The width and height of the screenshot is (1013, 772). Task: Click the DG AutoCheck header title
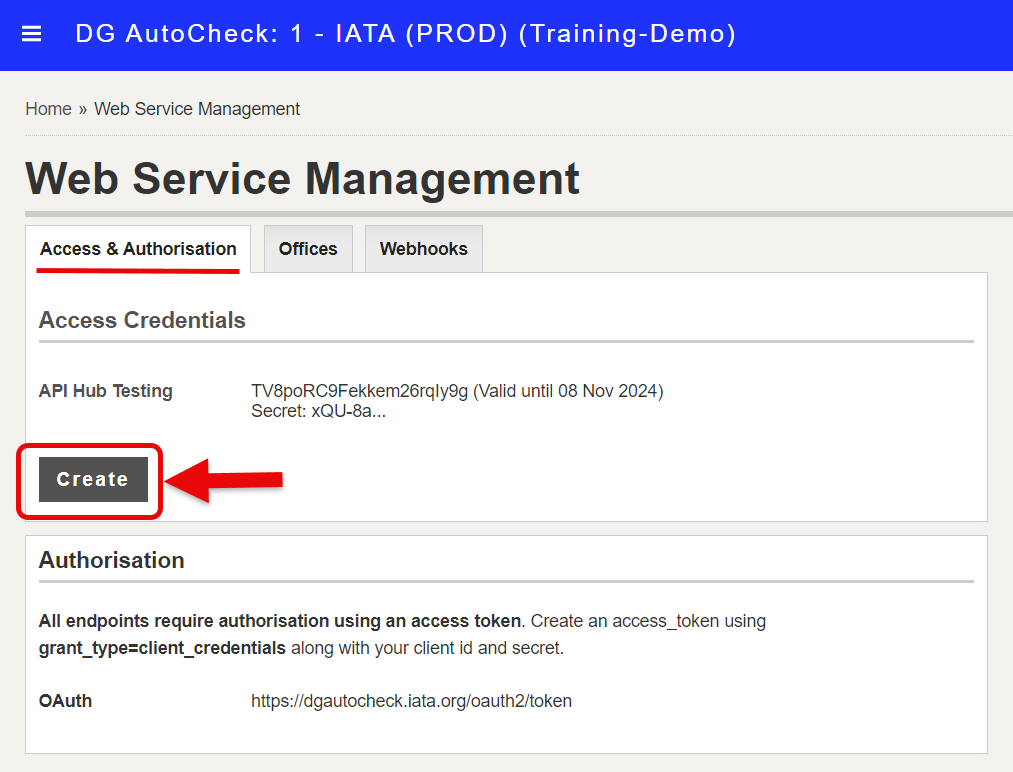click(405, 34)
